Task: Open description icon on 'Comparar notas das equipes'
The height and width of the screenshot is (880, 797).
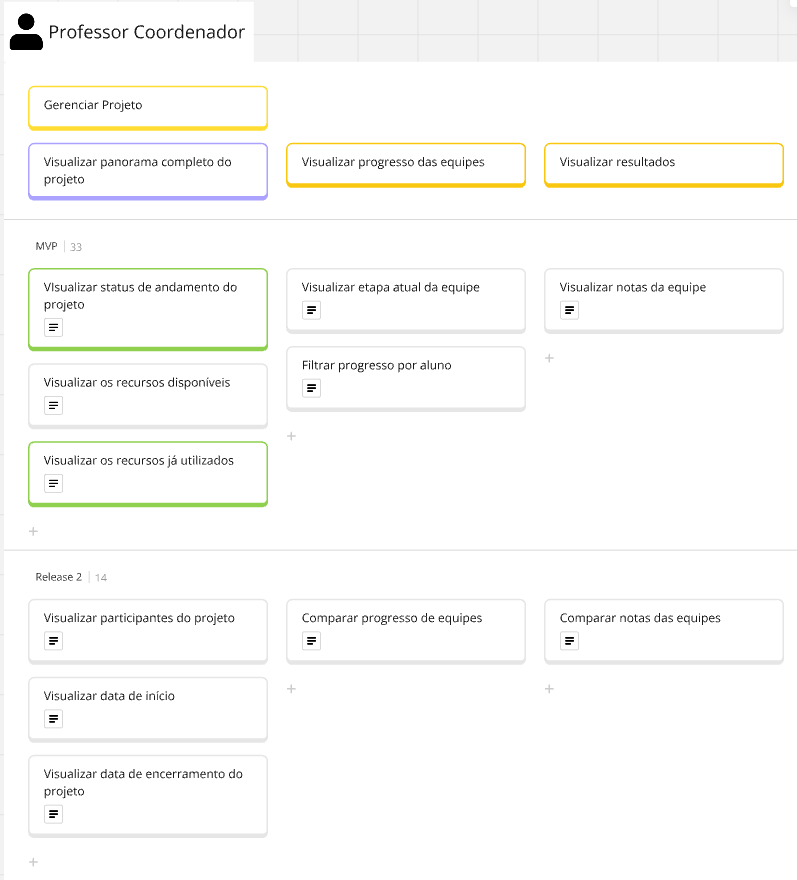Action: pos(569,640)
